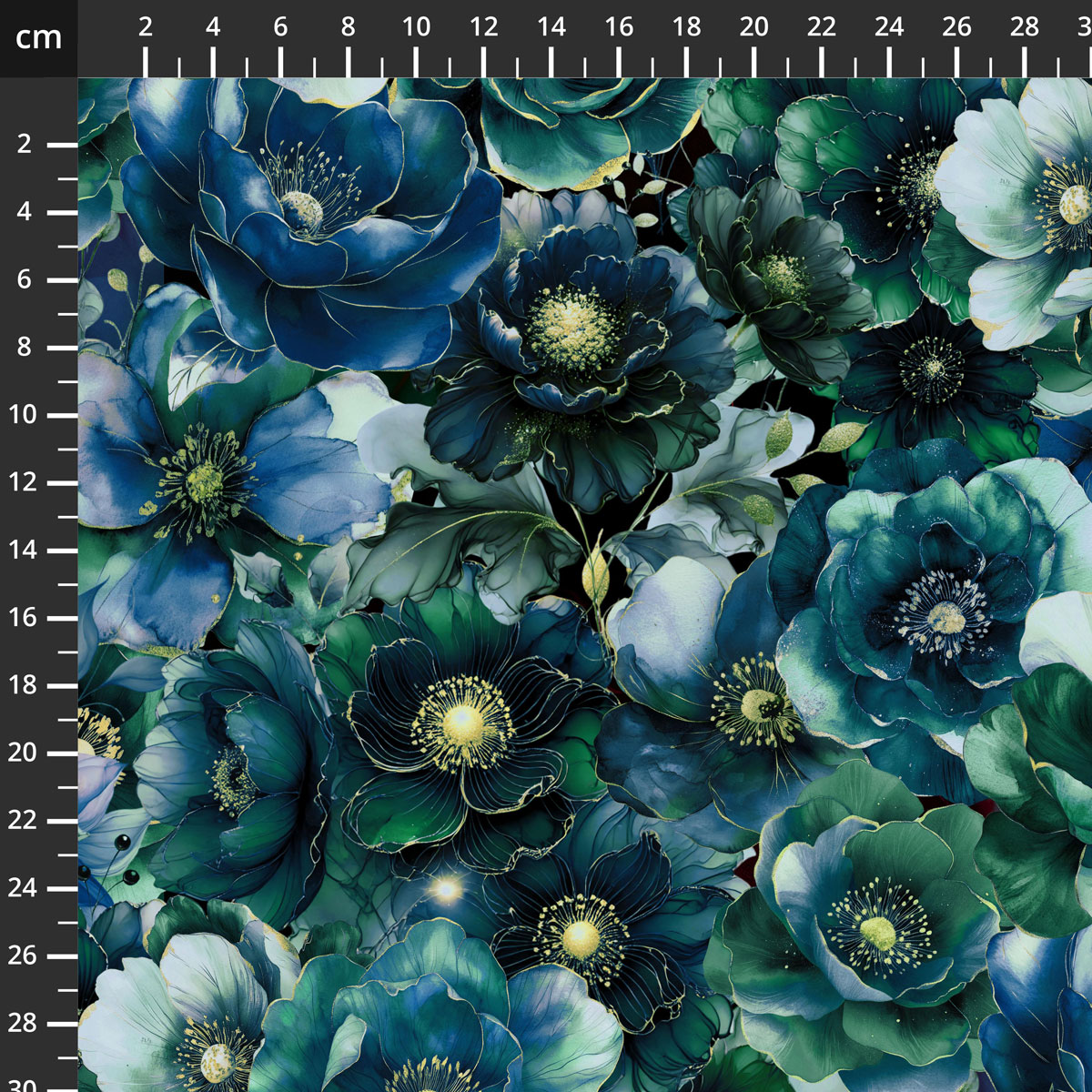This screenshot has height=1092, width=1092.
Task: Click the 20 mark on the top ruler
Action: tap(753, 27)
